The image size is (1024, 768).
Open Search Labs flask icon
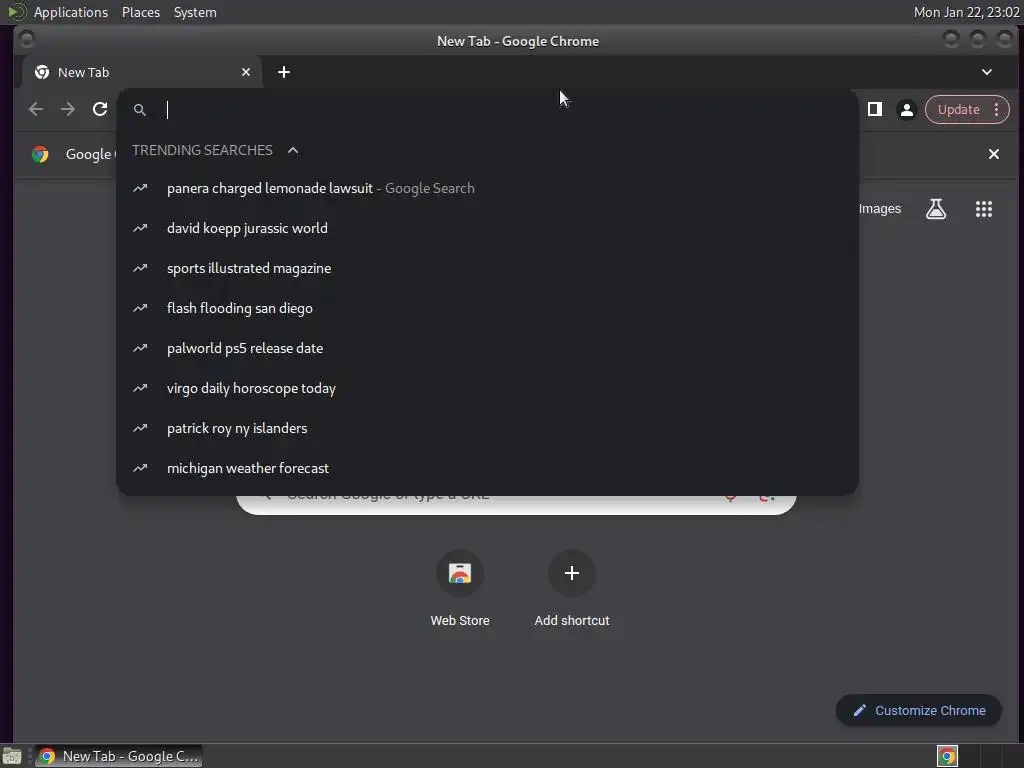[936, 209]
